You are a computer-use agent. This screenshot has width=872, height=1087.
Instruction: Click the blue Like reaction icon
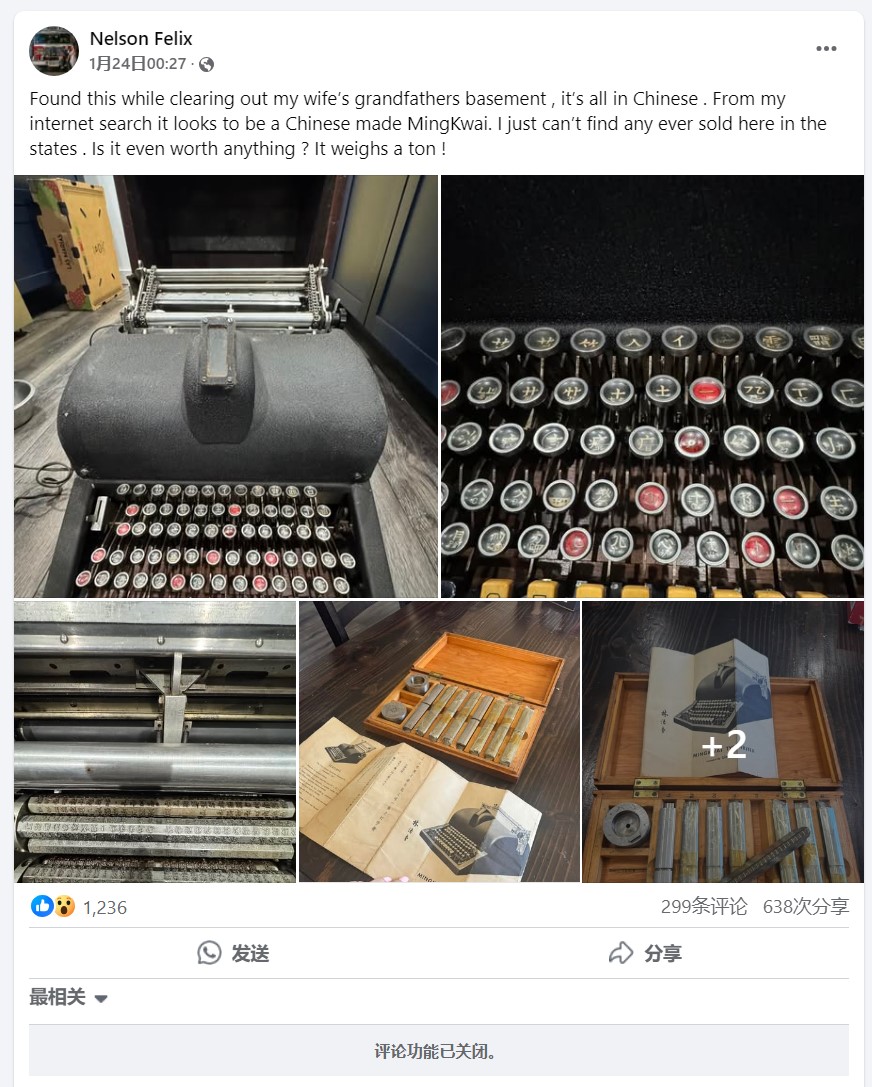click(x=42, y=906)
